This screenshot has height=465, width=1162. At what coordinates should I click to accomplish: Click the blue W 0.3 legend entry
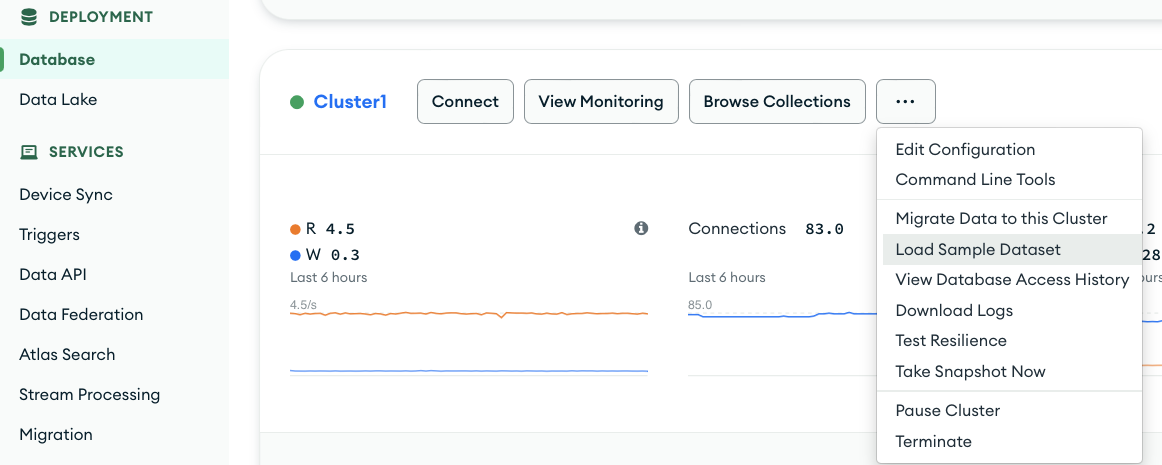325,255
